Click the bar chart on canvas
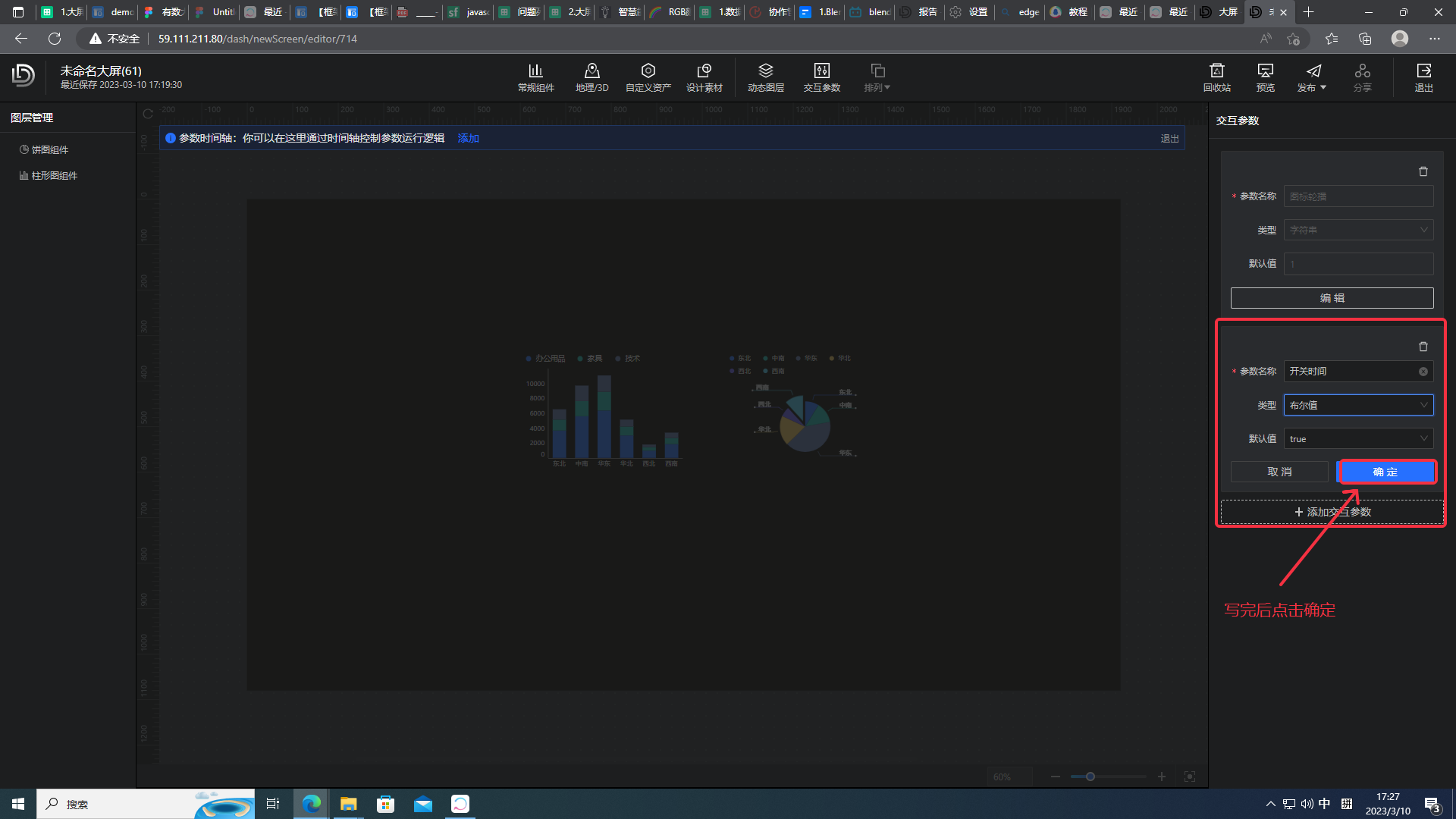 click(604, 410)
